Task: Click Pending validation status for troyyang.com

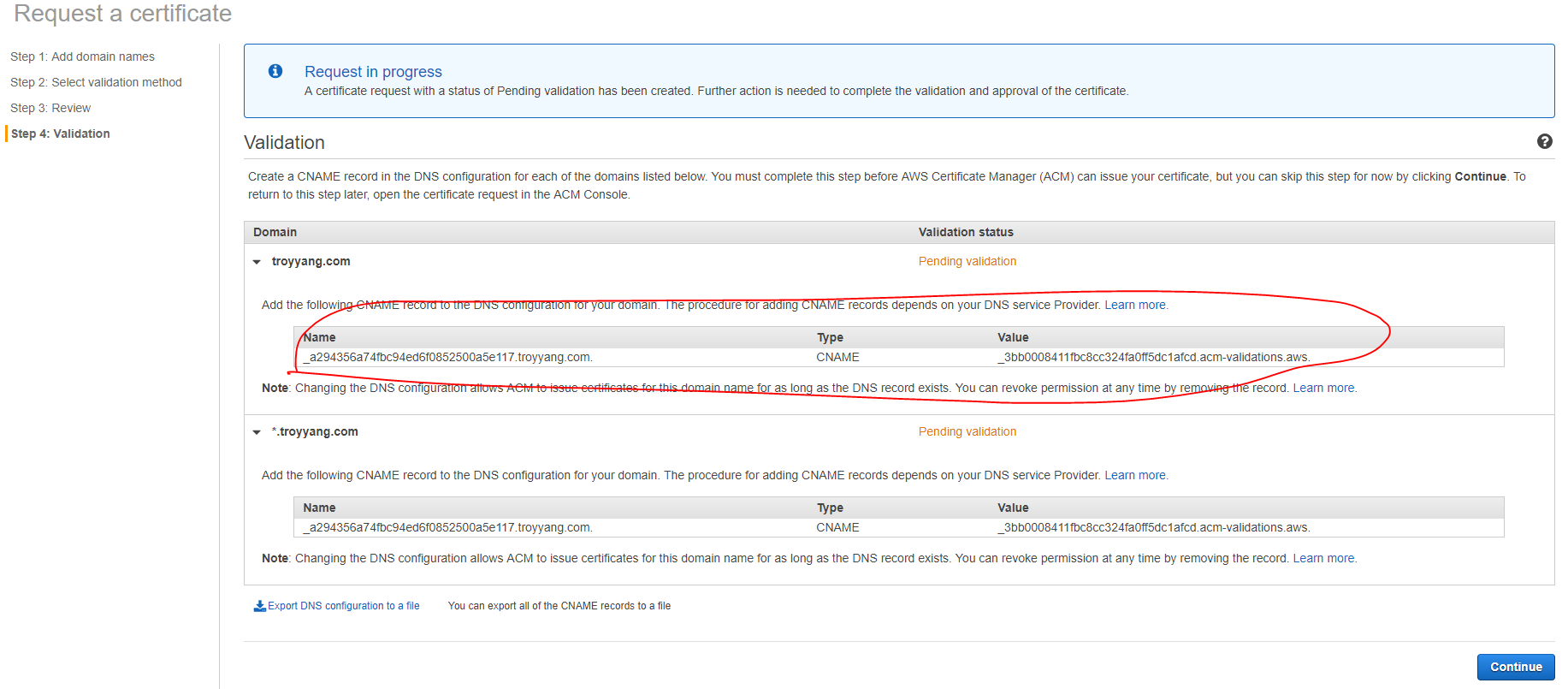Action: (967, 262)
